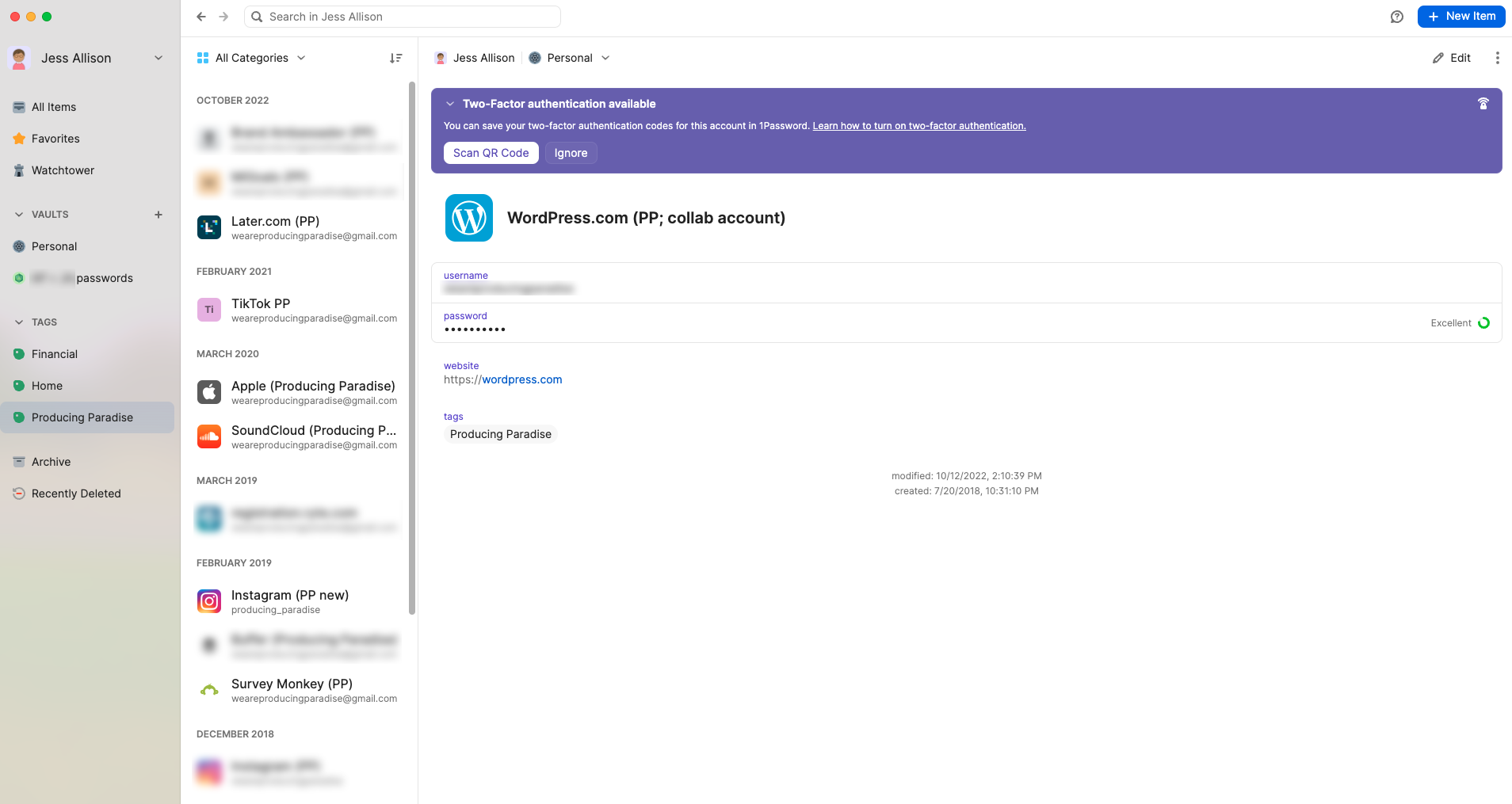Screen dimensions: 1512x804
Task: Click the Excellent password strength indicator
Action: [x=1458, y=322]
